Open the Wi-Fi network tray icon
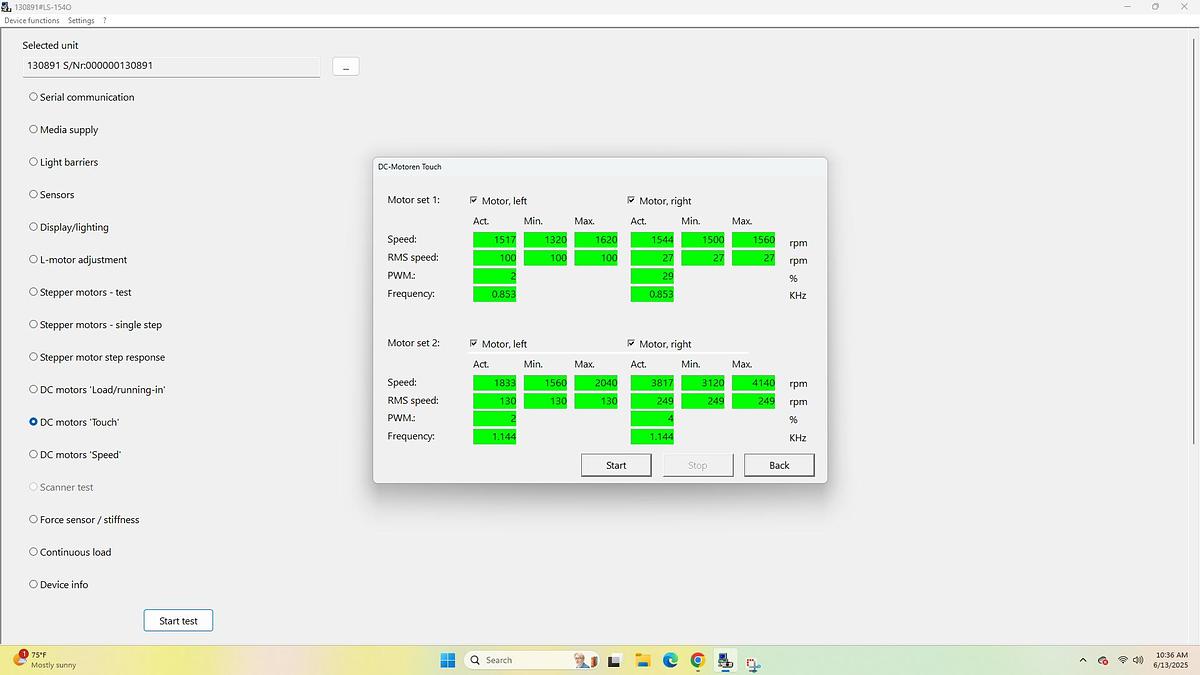Image resolution: width=1200 pixels, height=675 pixels. point(1122,660)
